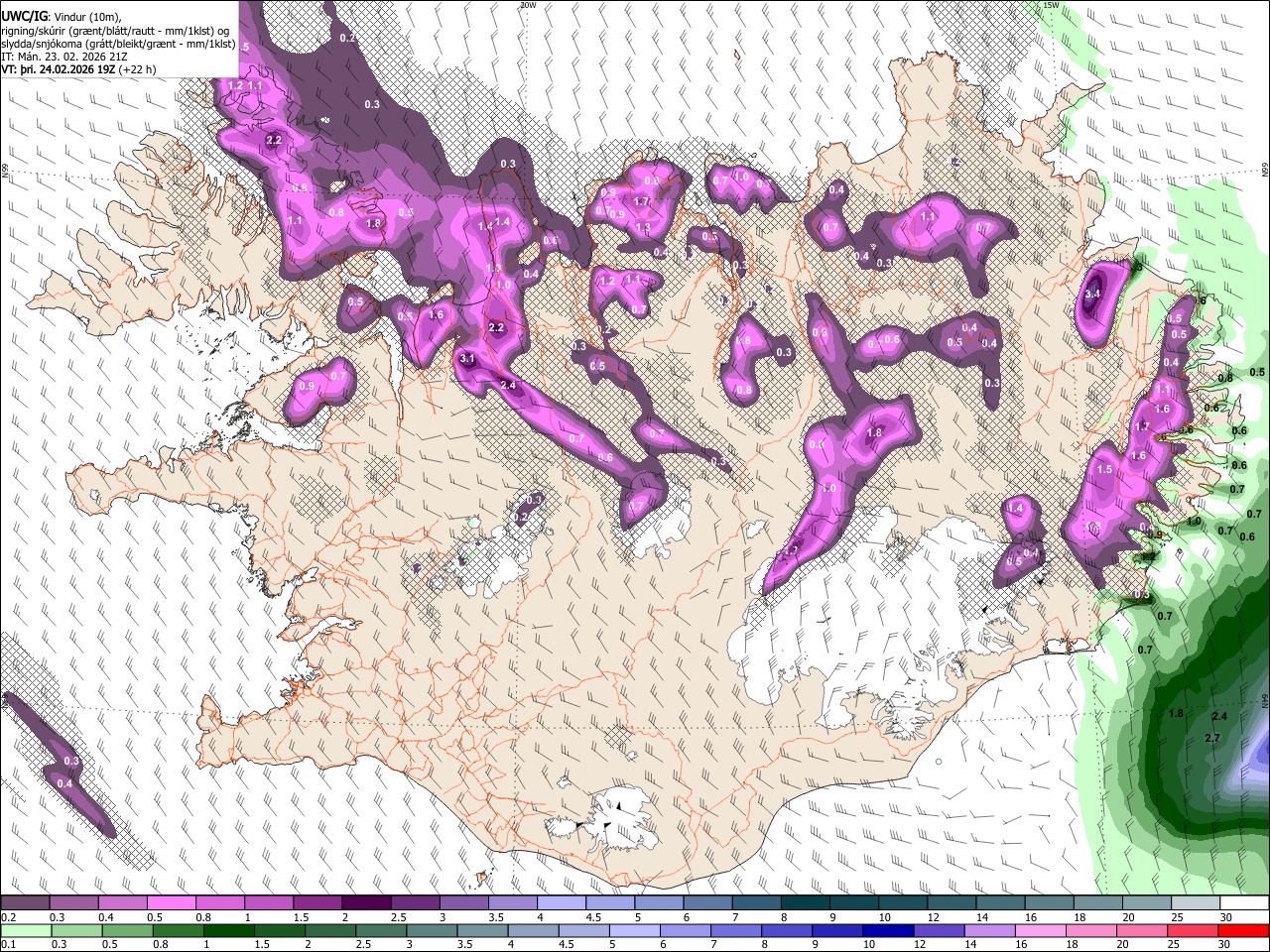1270x952 pixels.
Task: Click the '3.1' snowfall value label
Action: click(x=468, y=359)
